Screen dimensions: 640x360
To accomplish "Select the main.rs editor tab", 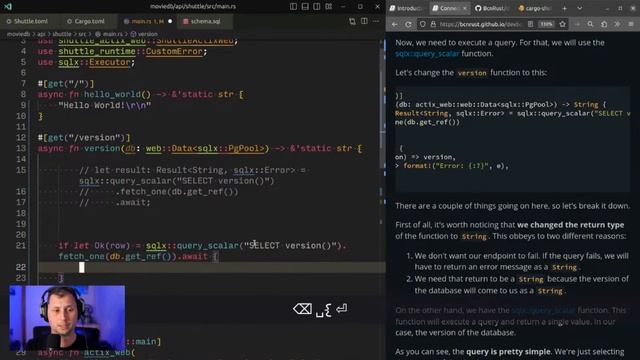I will (147, 21).
